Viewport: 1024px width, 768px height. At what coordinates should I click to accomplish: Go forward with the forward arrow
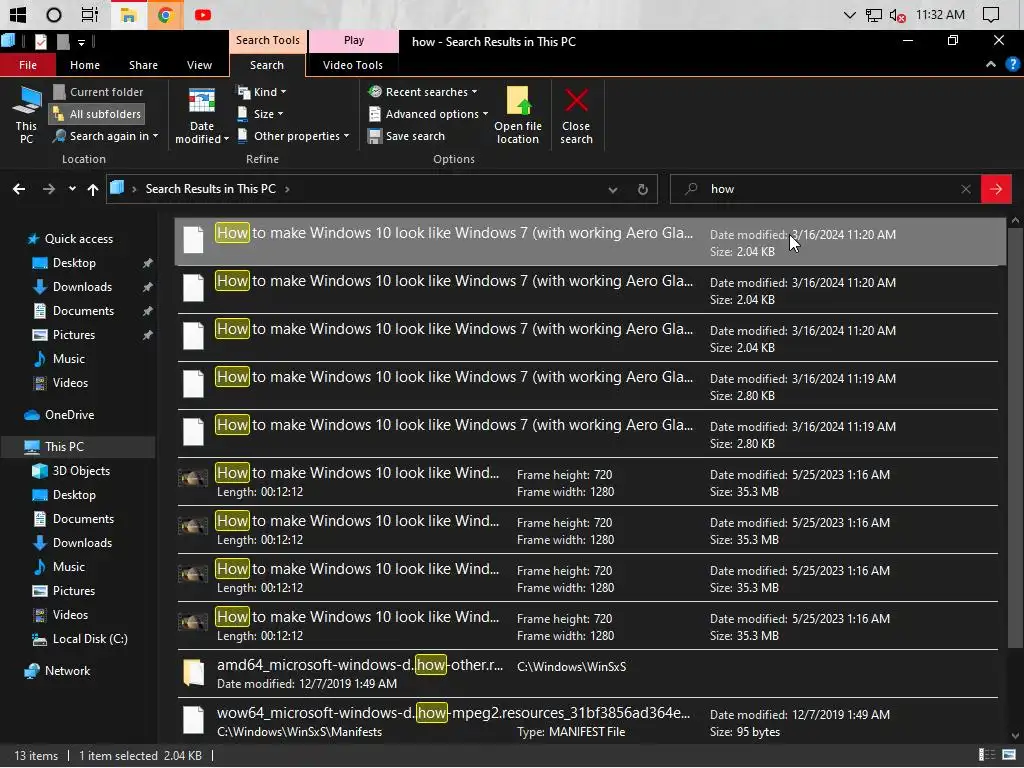48,189
